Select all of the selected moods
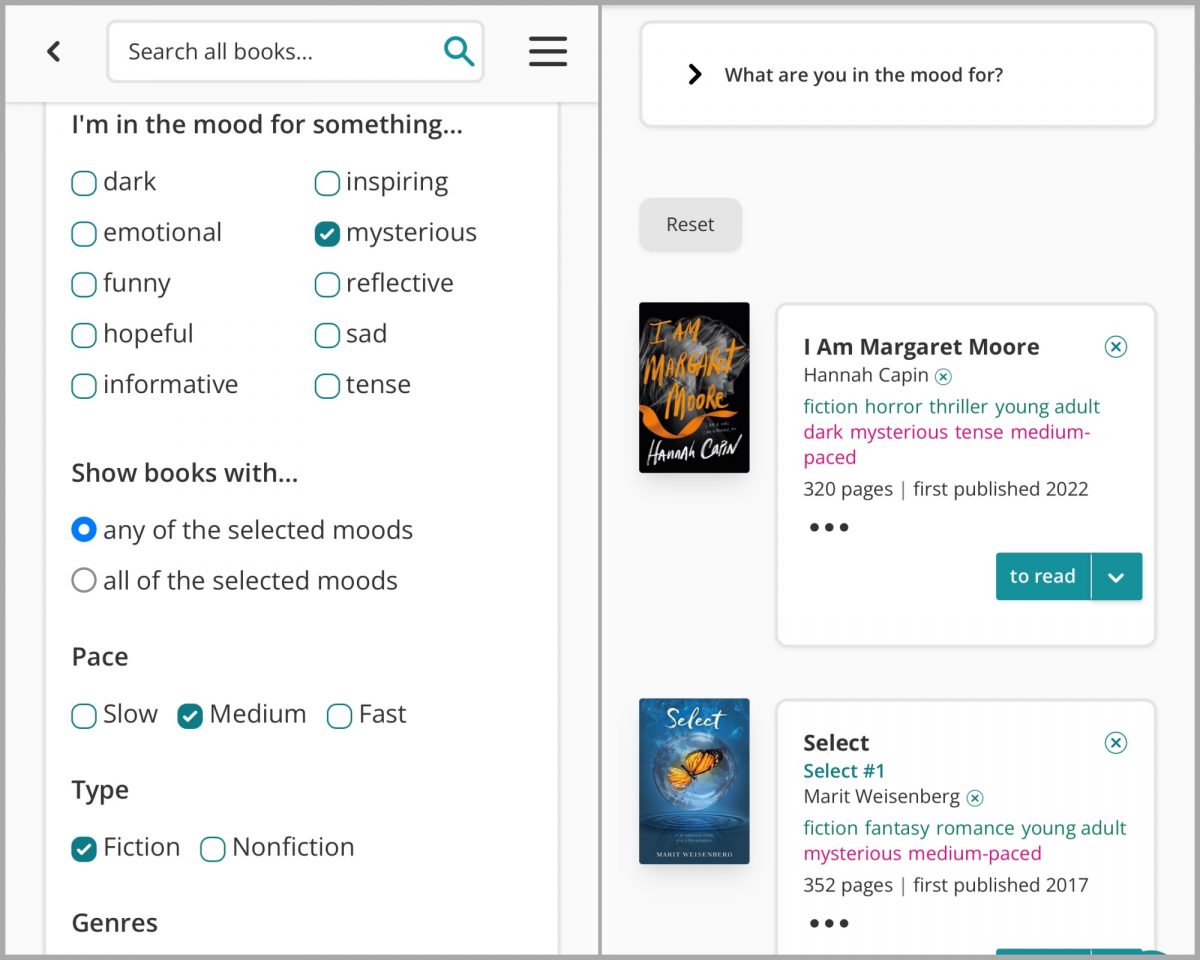The image size is (1200, 960). tap(84, 581)
